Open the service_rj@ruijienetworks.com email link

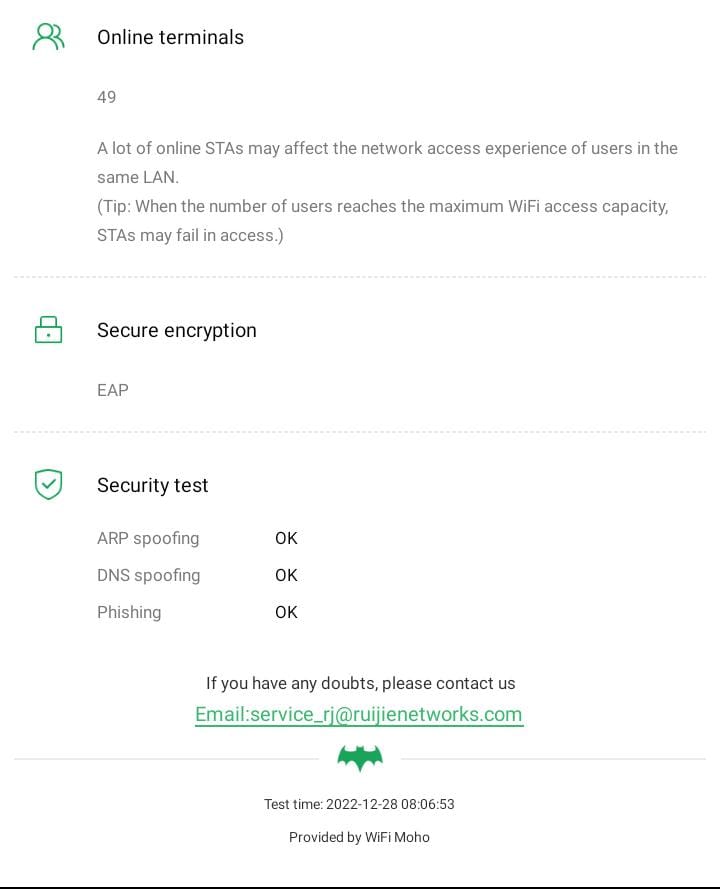coord(359,714)
